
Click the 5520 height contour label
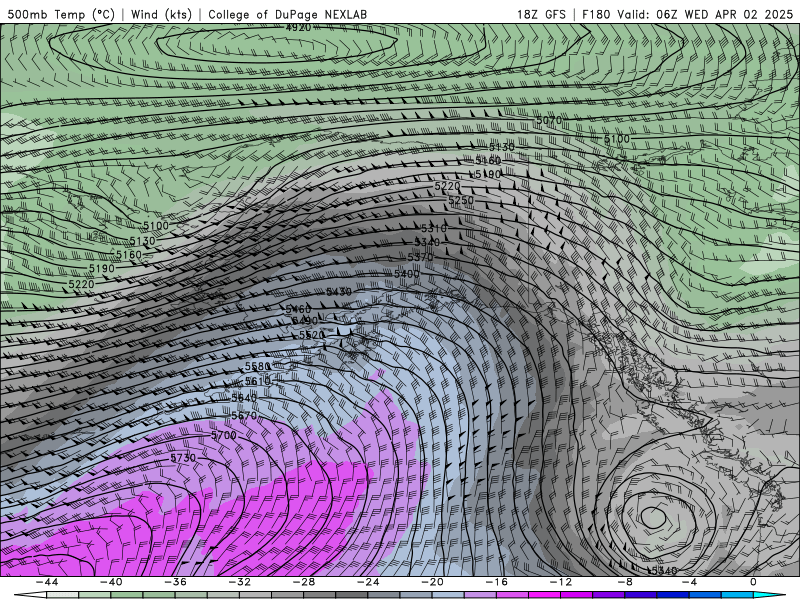tap(312, 335)
